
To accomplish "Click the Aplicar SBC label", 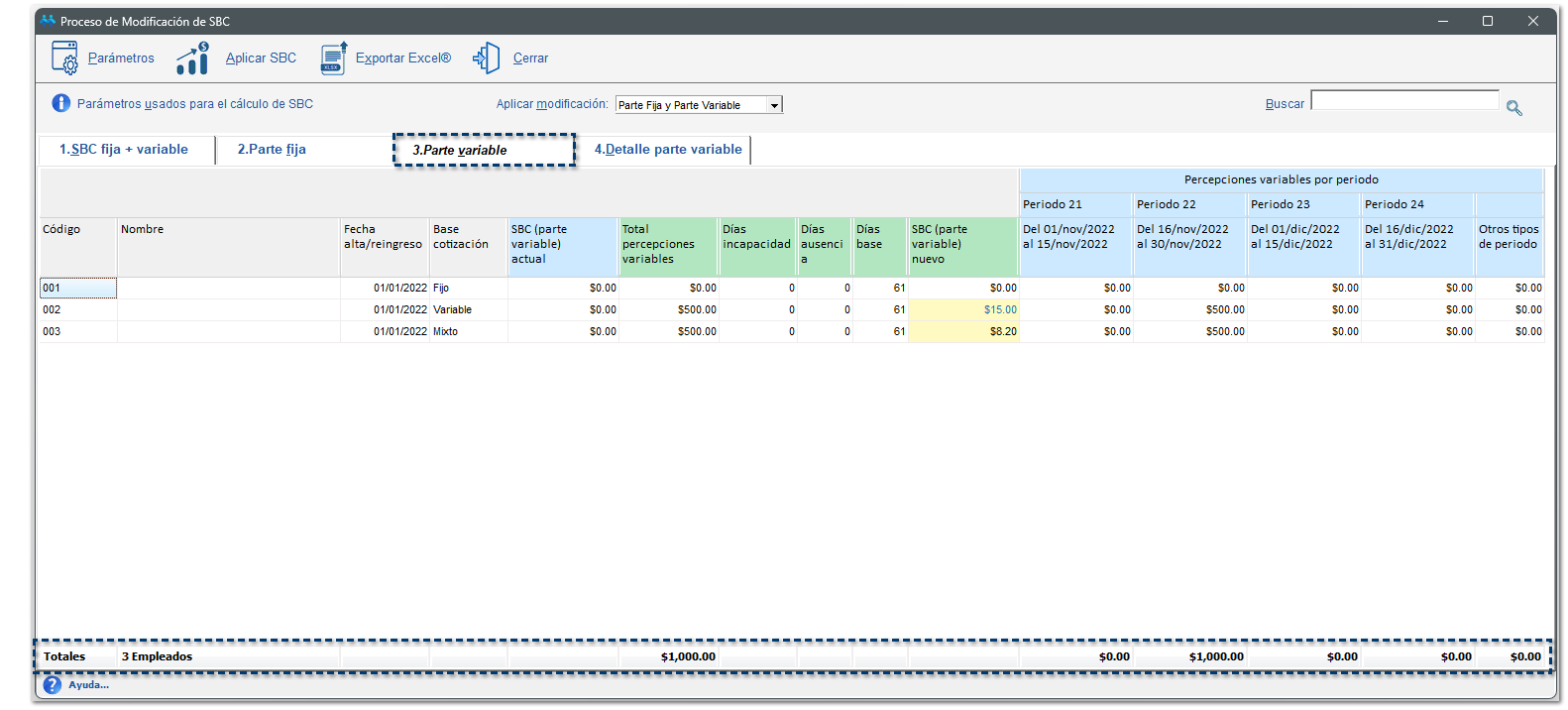I will coord(261,59).
